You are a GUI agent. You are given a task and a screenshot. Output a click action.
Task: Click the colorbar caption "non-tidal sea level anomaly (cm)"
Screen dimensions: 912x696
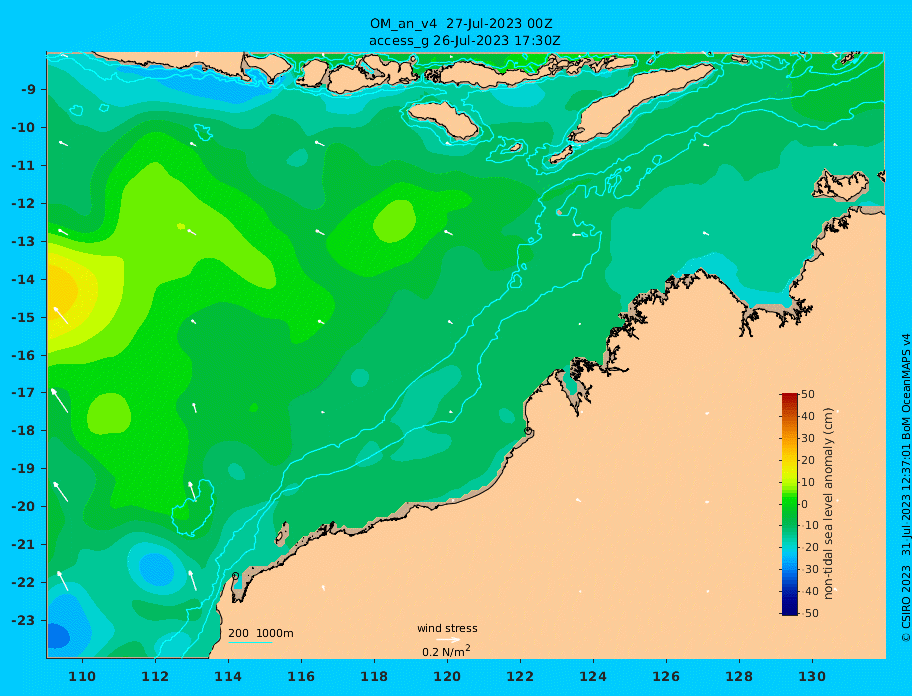828,504
